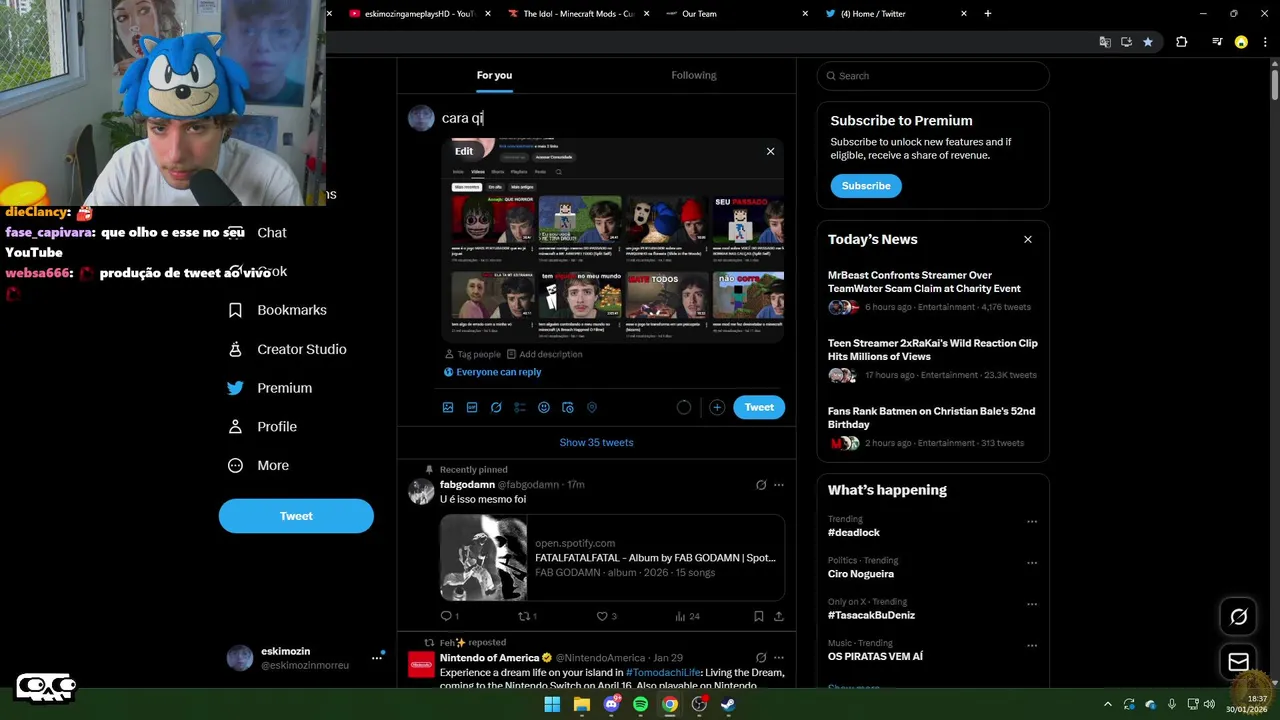1280x720 pixels.
Task: Open the floating Messages button
Action: 1238,662
